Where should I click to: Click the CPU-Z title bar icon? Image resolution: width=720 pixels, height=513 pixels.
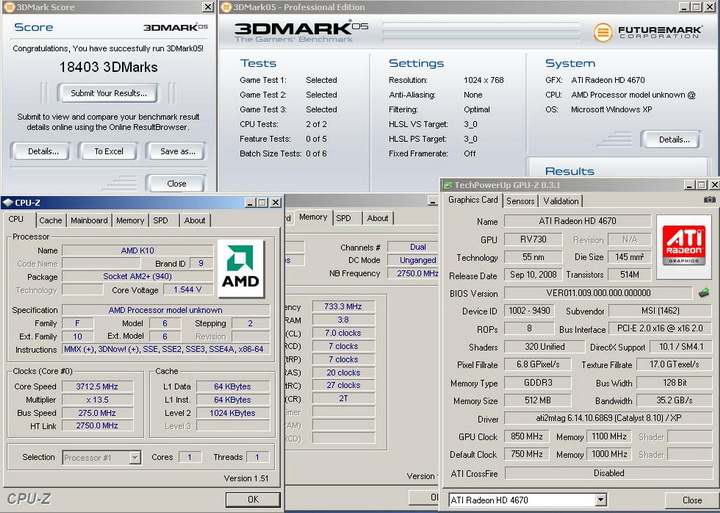click(x=8, y=203)
